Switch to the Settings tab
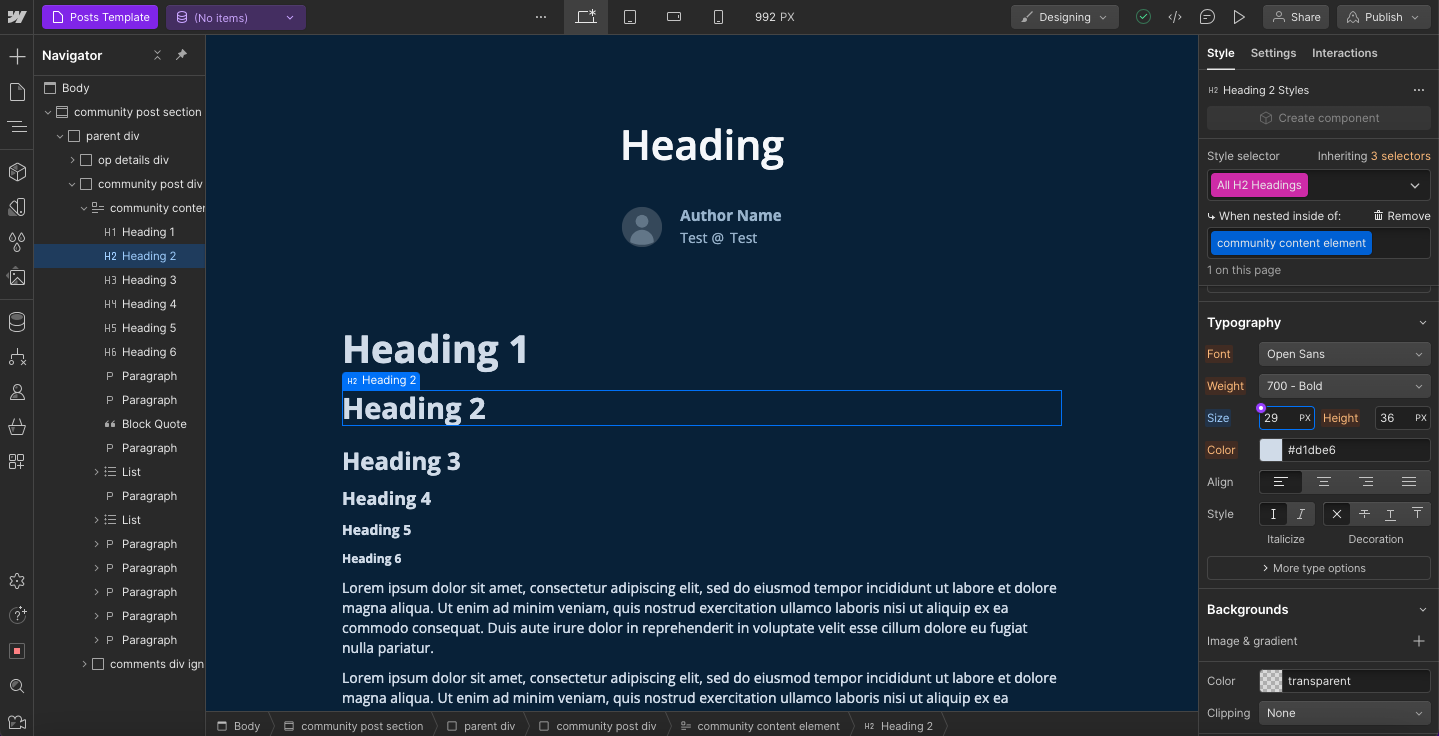The image size is (1439, 736). pos(1272,53)
